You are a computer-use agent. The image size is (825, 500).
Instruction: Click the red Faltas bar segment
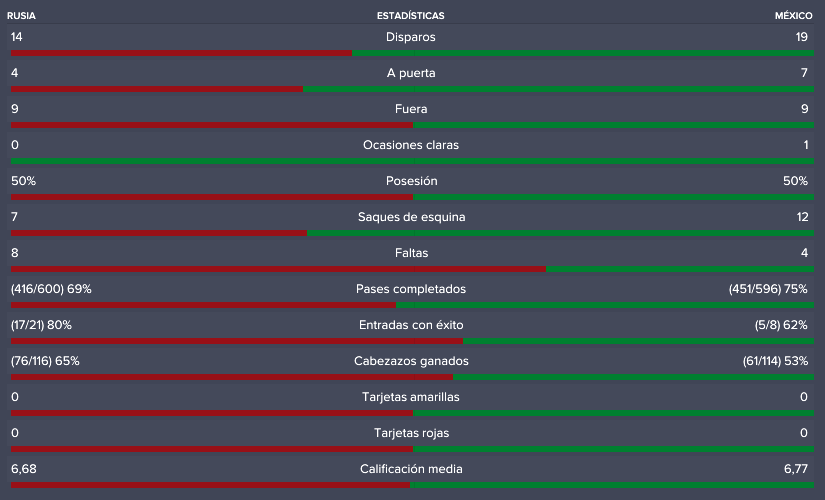pos(278,269)
